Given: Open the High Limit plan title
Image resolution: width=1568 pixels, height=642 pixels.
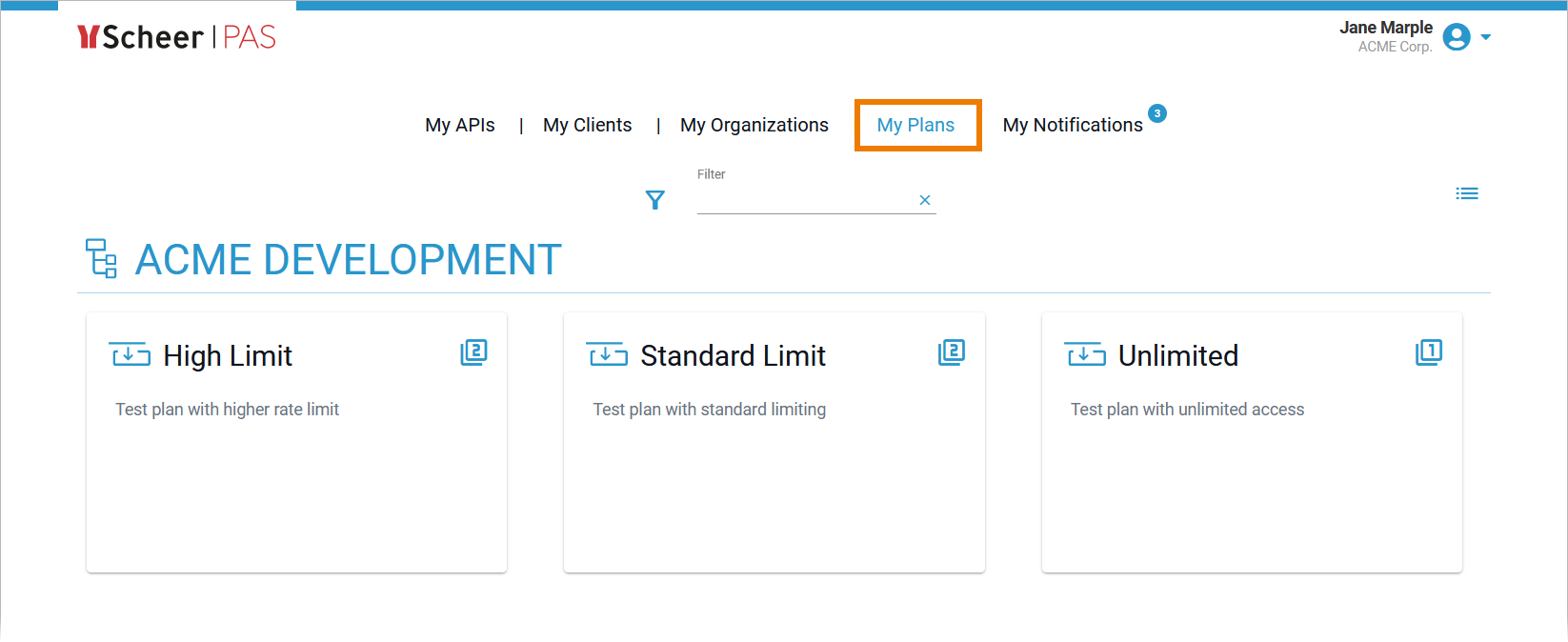Looking at the screenshot, I should click(228, 355).
